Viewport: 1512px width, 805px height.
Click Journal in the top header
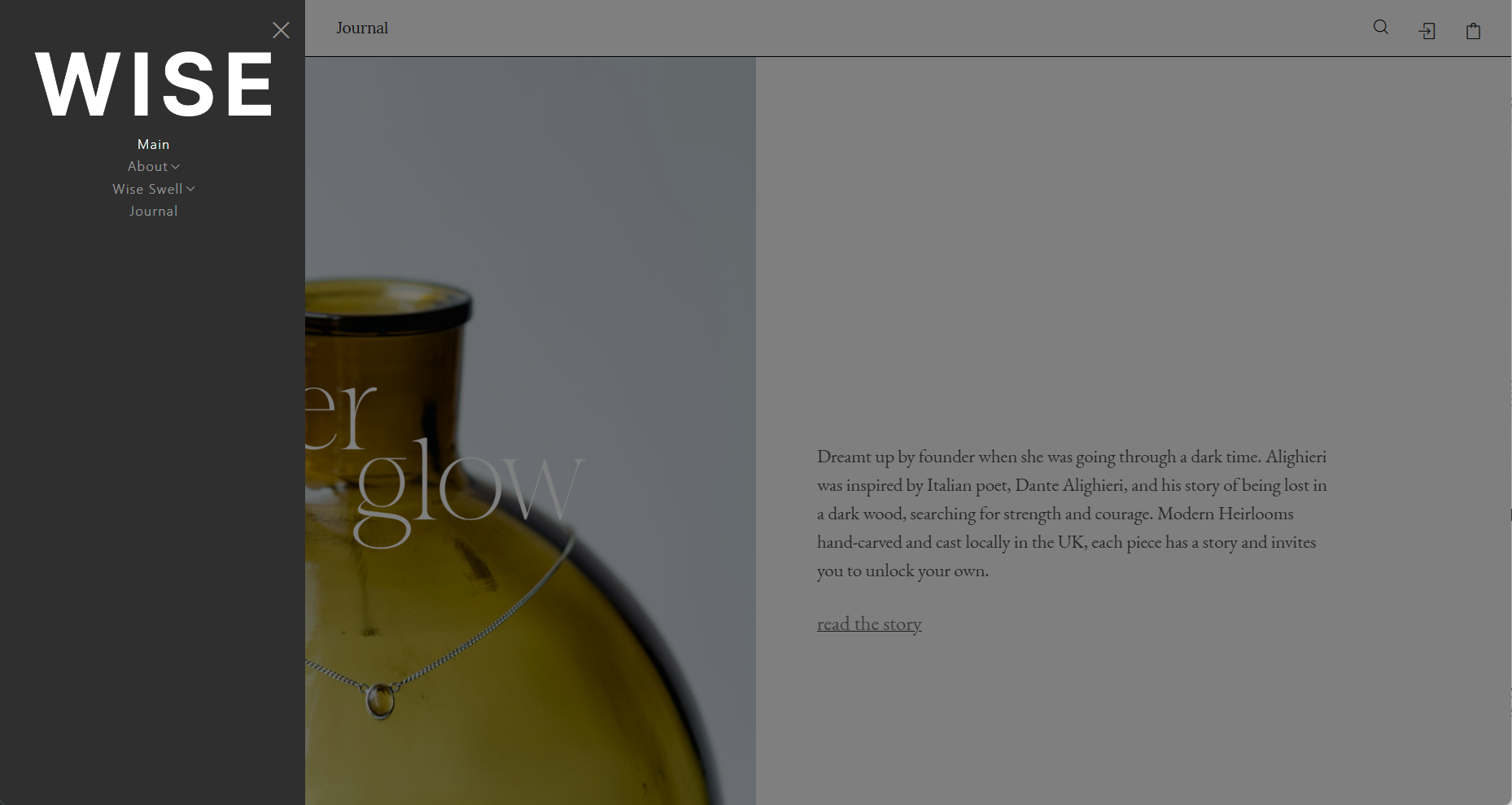[362, 28]
